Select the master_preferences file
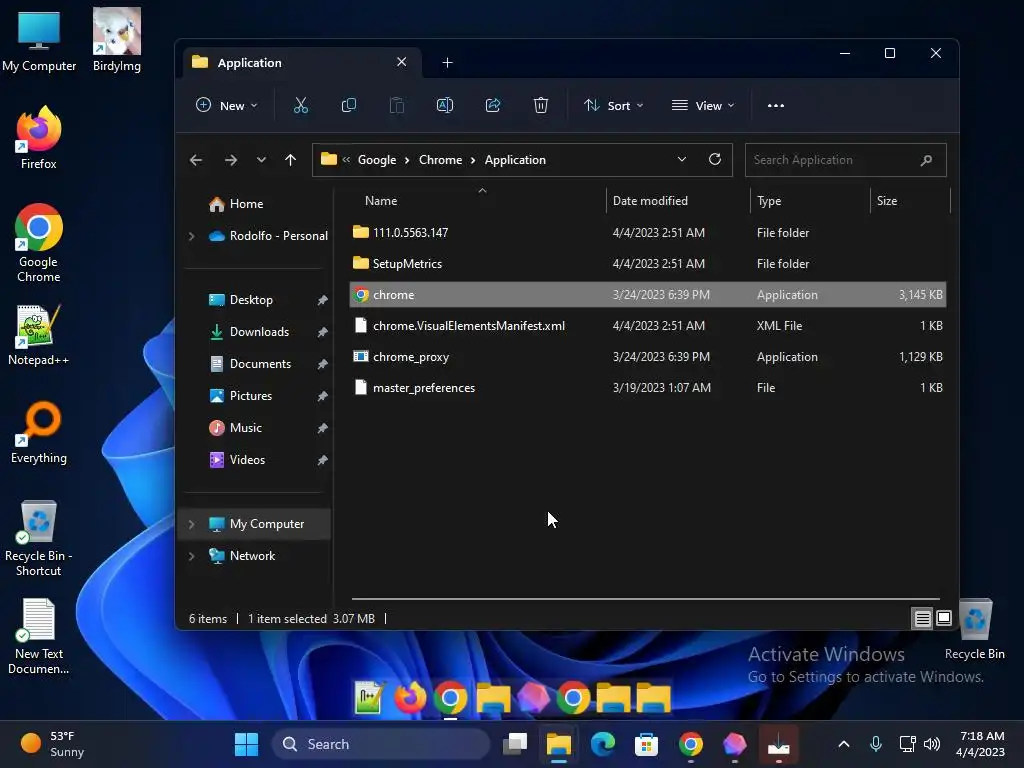The height and width of the screenshot is (768, 1024). pyautogui.click(x=648, y=387)
